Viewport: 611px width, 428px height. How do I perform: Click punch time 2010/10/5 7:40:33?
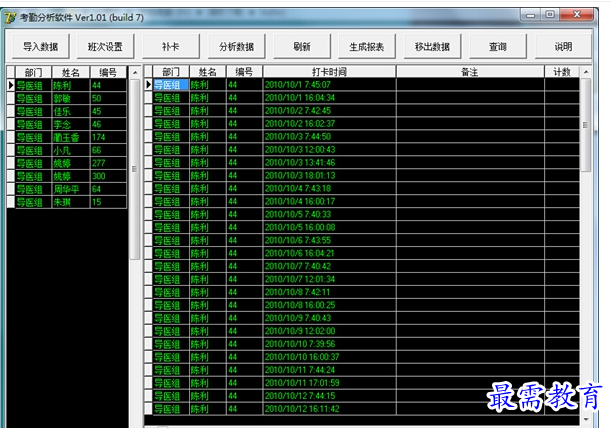coord(298,214)
